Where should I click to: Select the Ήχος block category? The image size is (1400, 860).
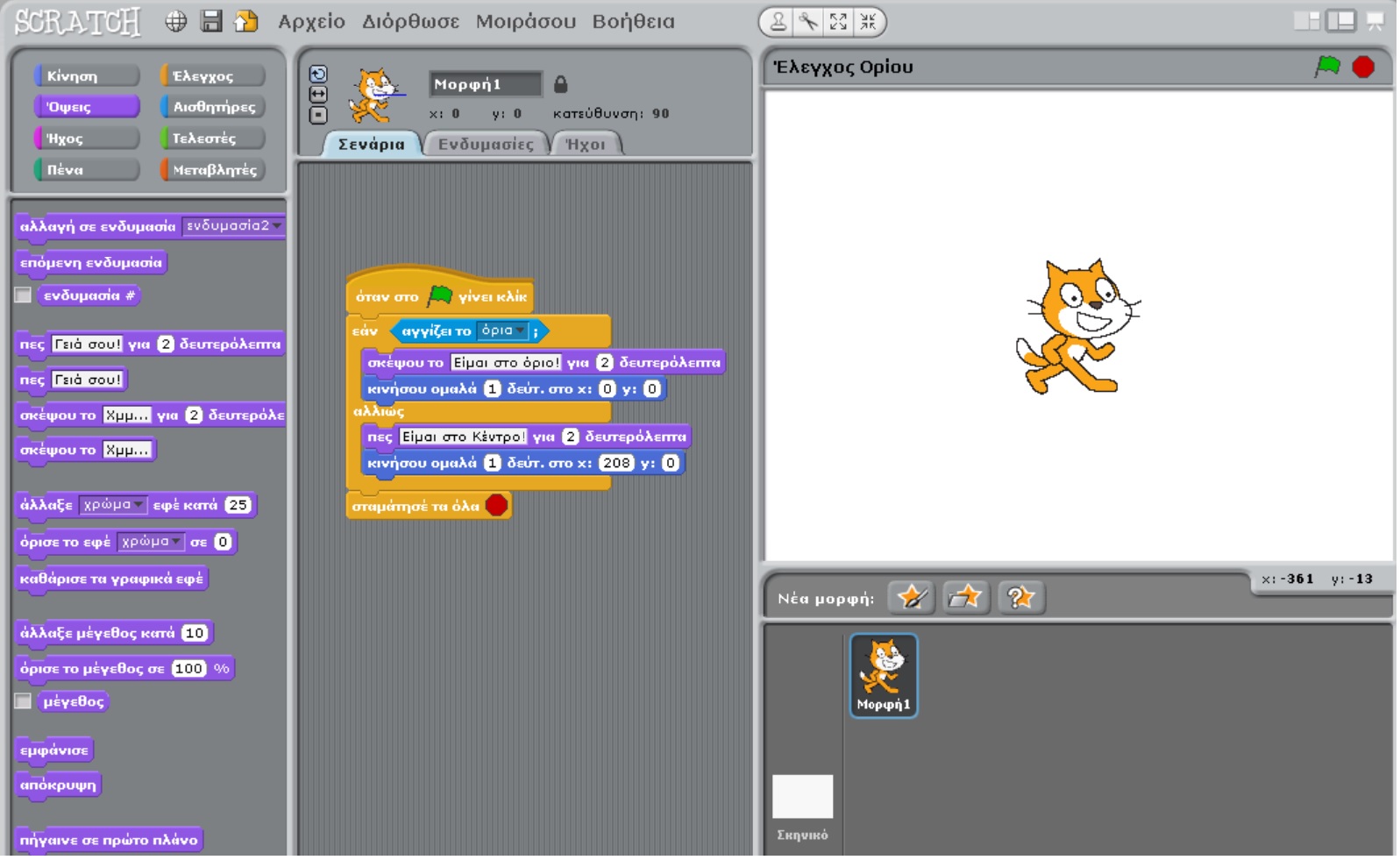coord(87,139)
